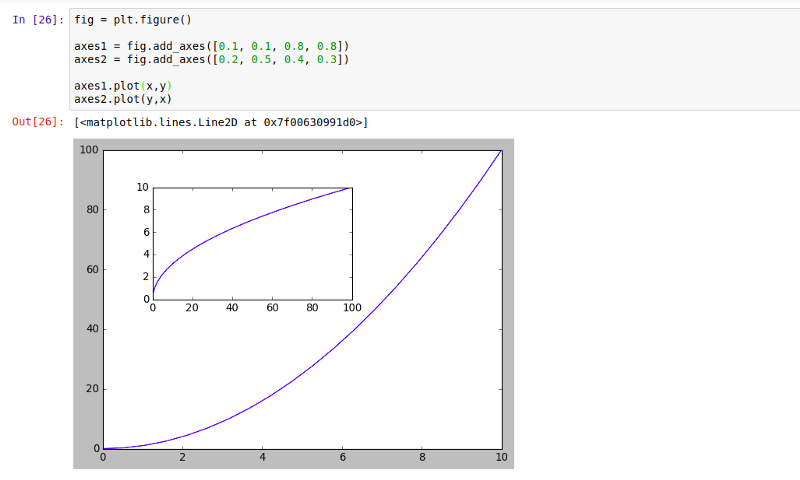Viewport: 800px width, 480px height.
Task: Click the inset plot's '10' y-axis label
Action: tap(142, 187)
